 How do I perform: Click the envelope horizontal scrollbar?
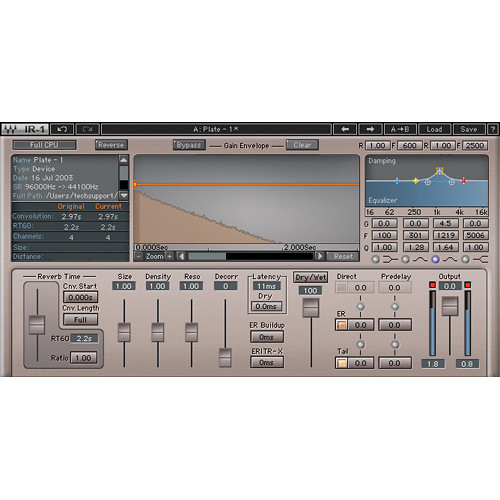251,256
